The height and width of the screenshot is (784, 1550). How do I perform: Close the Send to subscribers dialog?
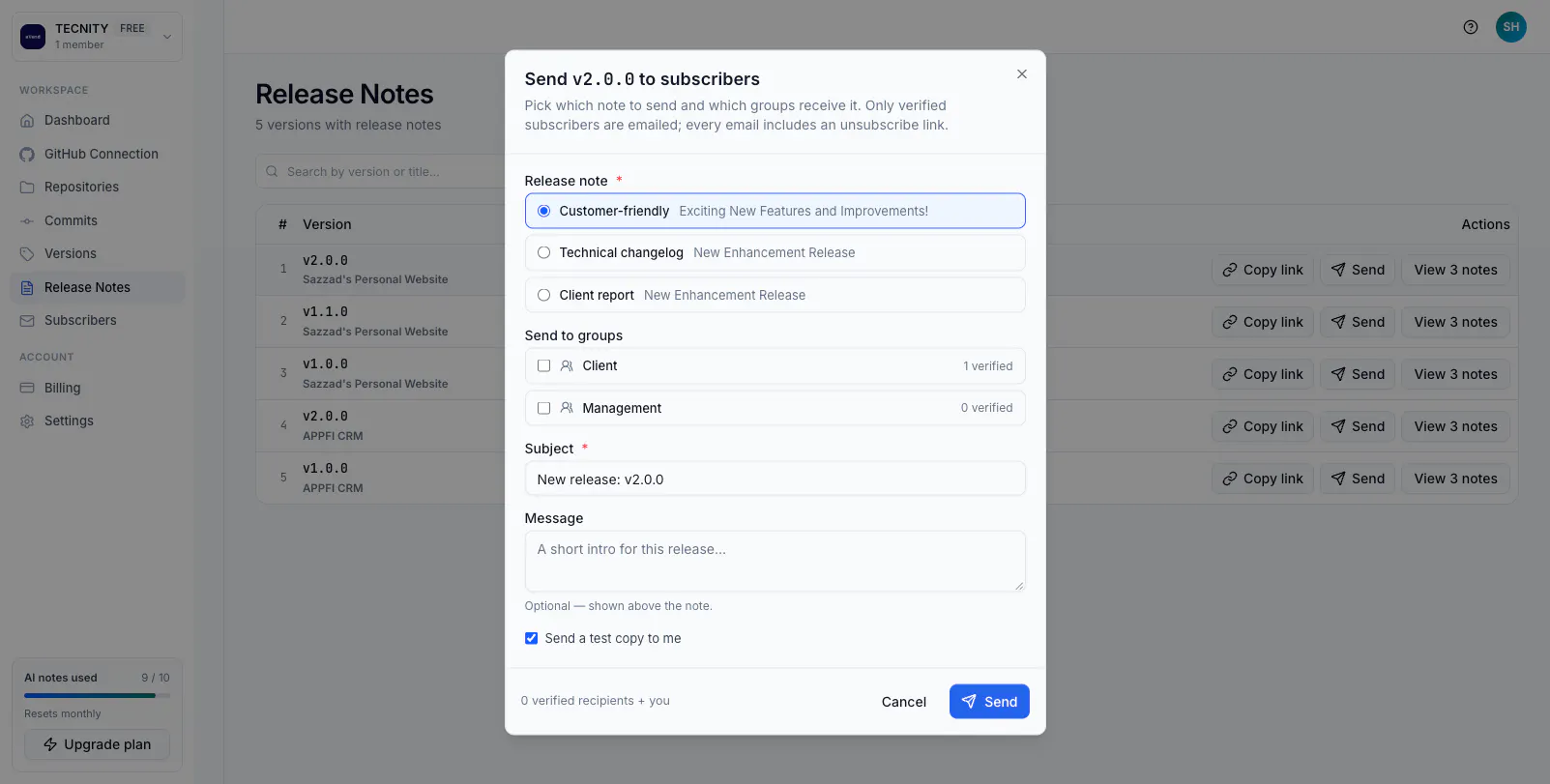click(1021, 74)
